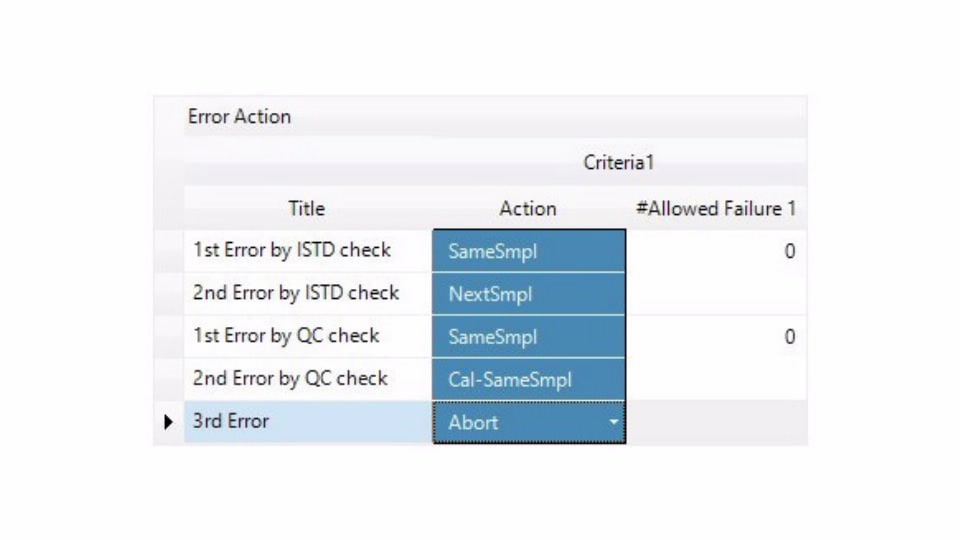Screen dimensions: 960x540
Task: Select the 1st Error by QC check row title
Action: coord(286,336)
